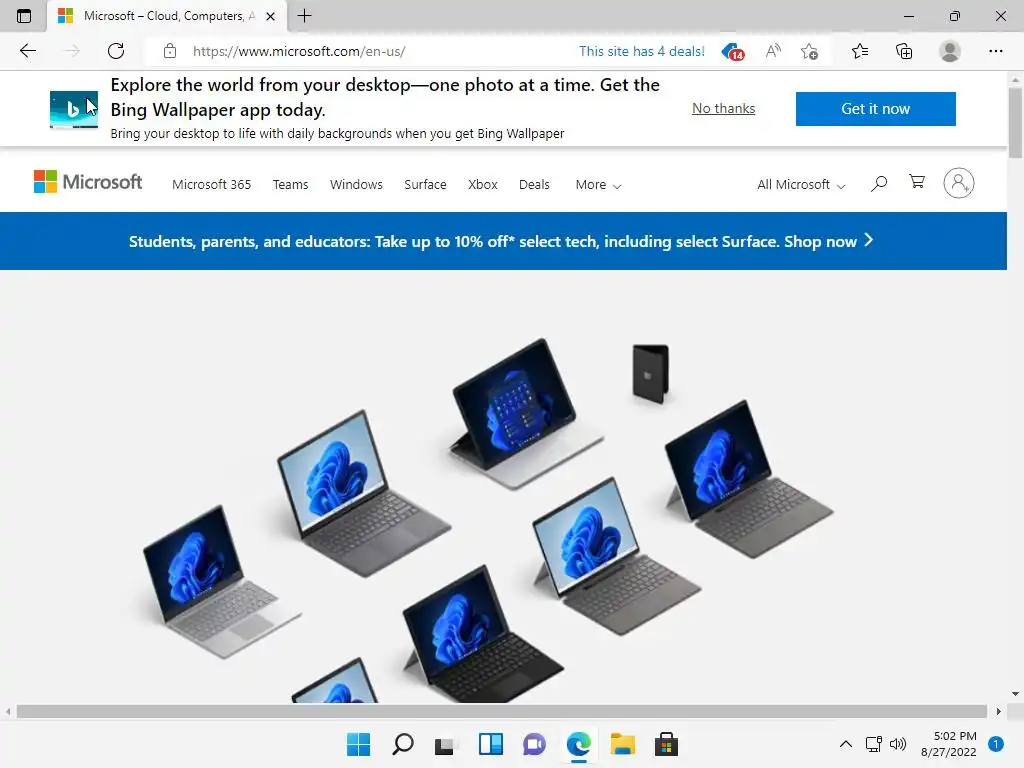This screenshot has height=768, width=1024.
Task: Open the Collections icon
Action: tap(904, 51)
